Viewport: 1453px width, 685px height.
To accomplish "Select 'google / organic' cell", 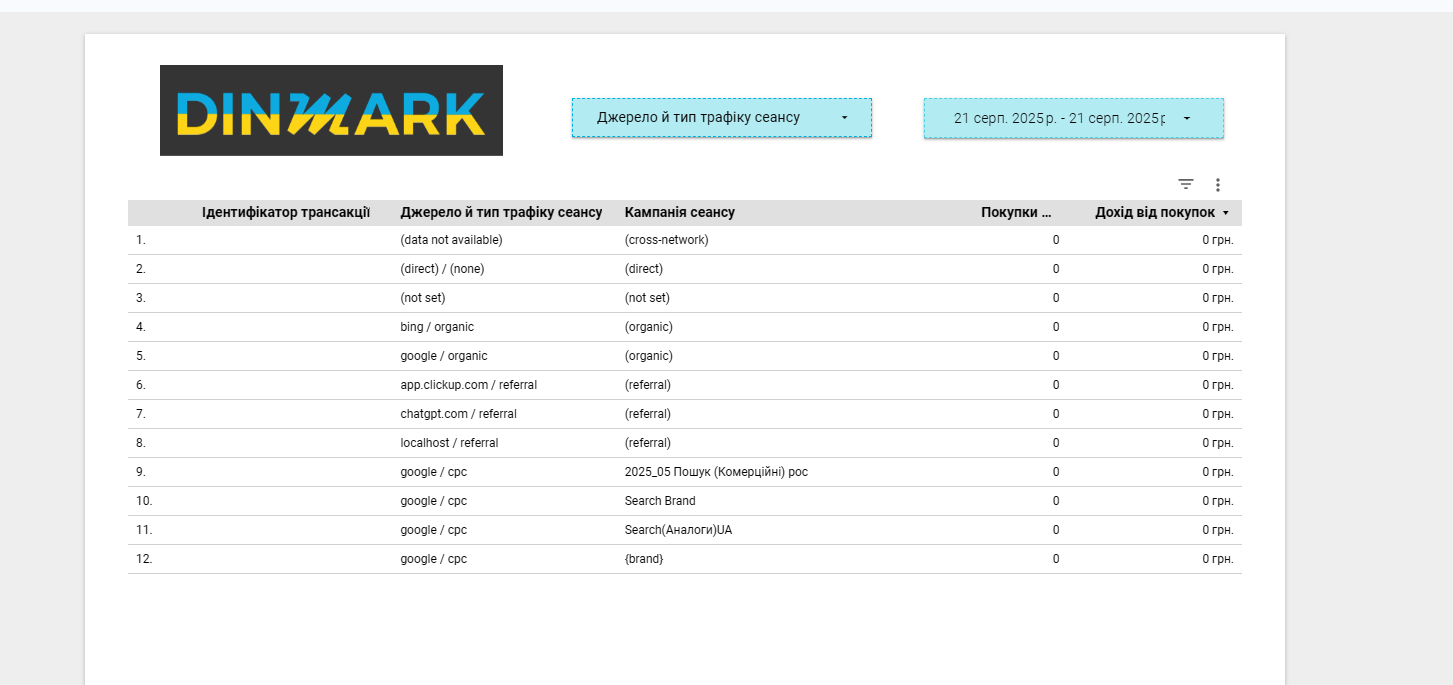I will (x=444, y=356).
